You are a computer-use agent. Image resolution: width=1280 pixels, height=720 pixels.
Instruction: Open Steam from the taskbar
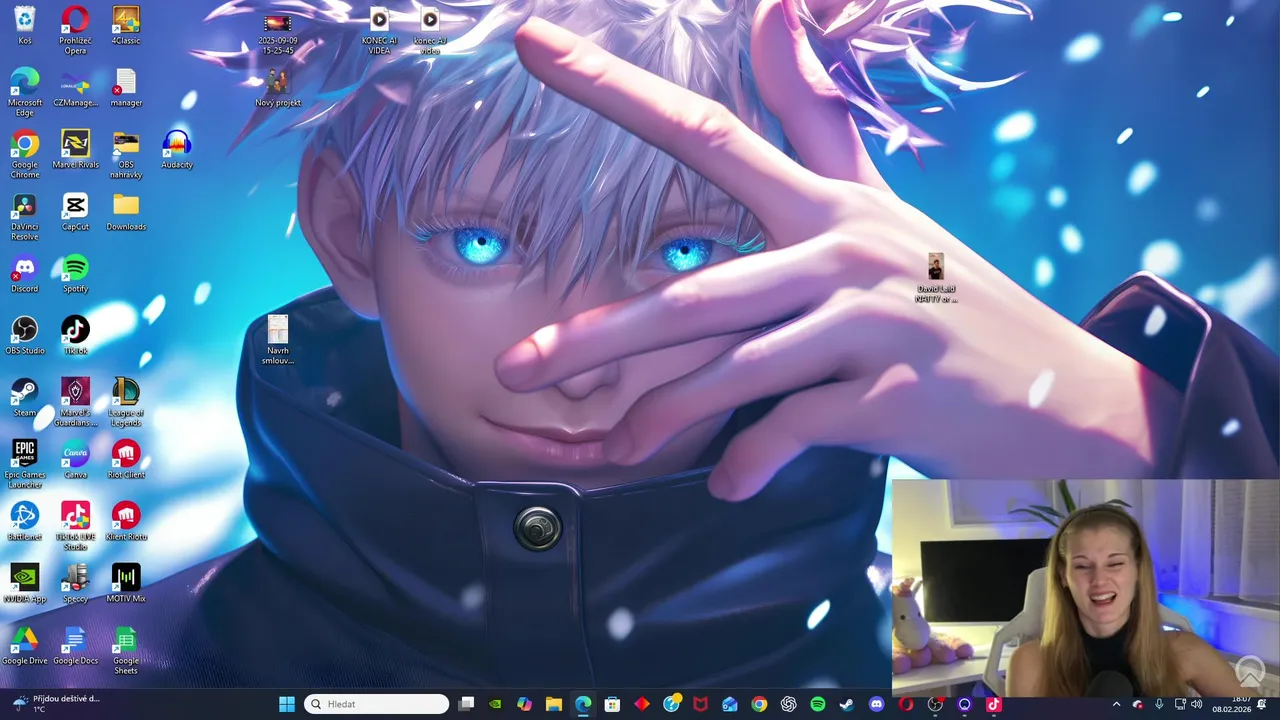tap(847, 704)
